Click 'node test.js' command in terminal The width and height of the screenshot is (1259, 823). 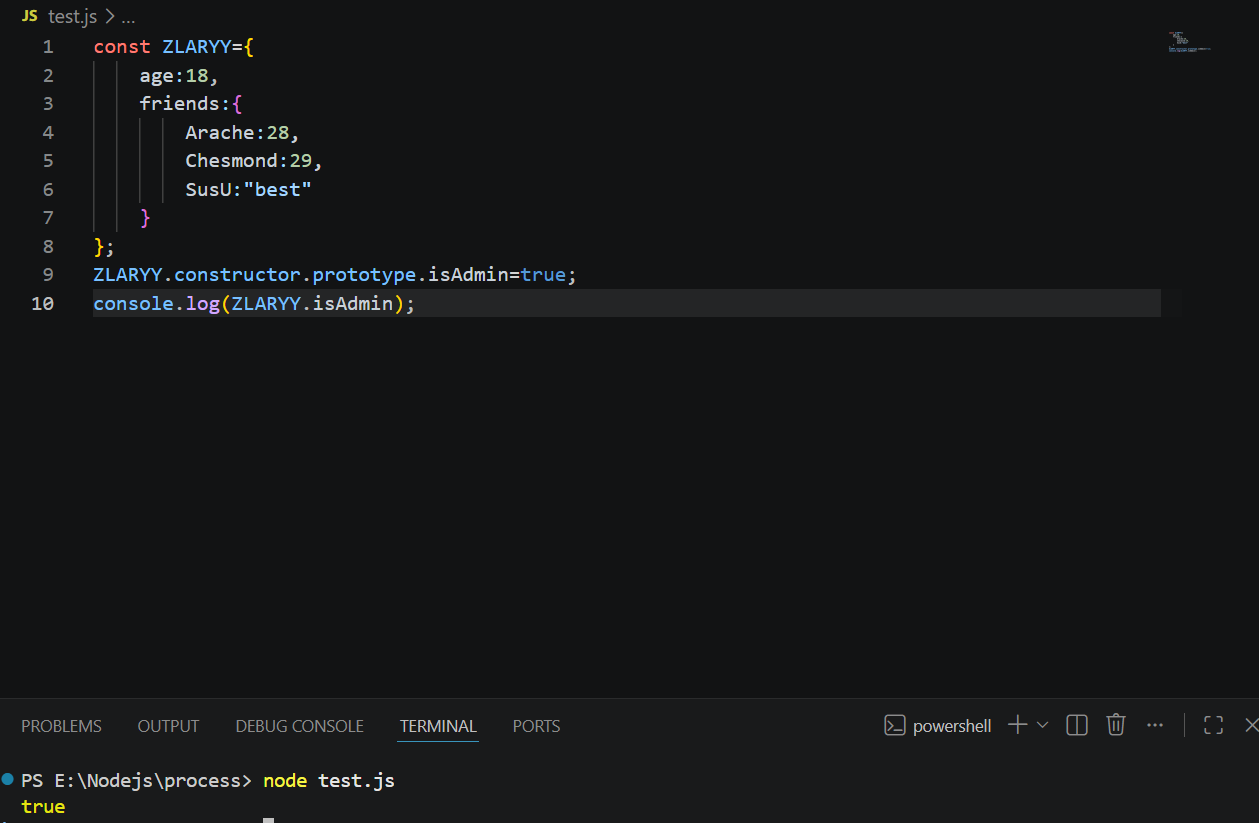(x=329, y=780)
